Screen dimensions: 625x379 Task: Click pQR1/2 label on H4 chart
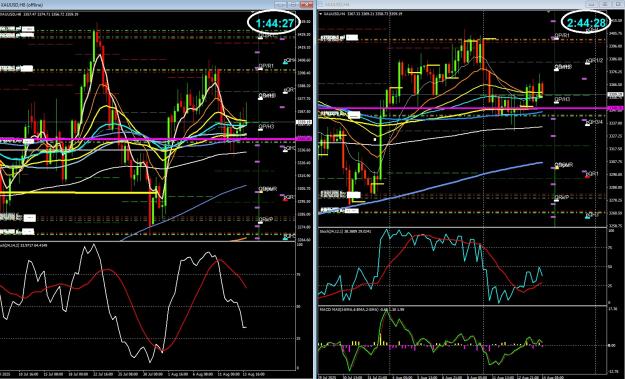(595, 60)
